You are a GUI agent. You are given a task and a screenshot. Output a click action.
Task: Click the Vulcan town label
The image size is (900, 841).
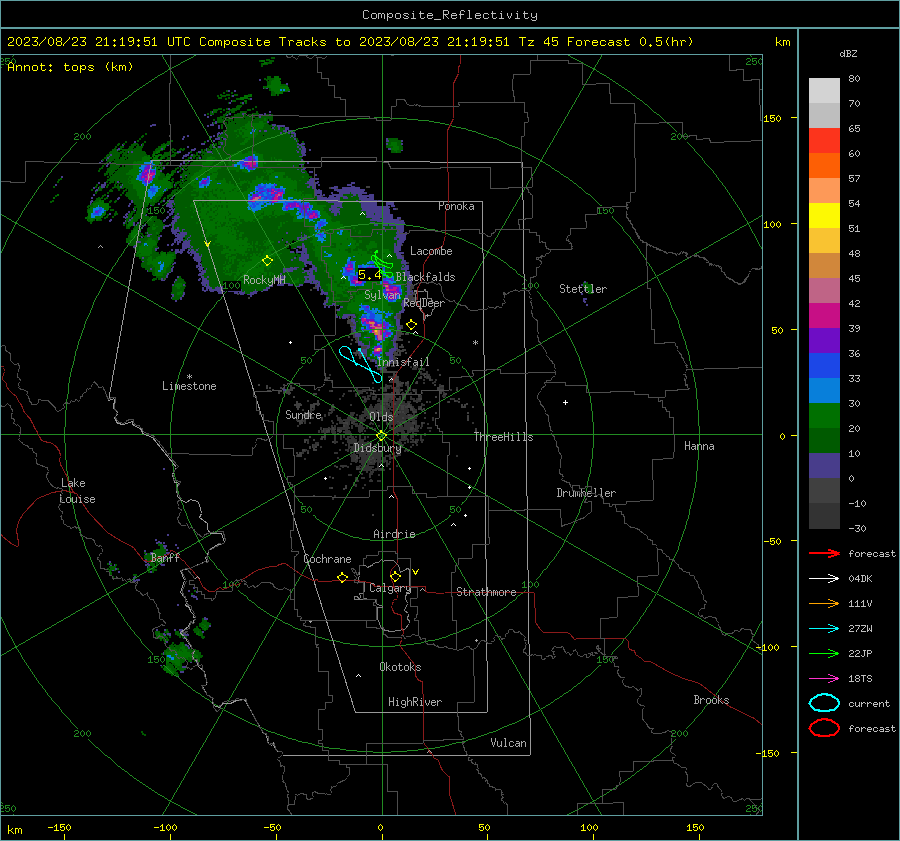tap(509, 743)
